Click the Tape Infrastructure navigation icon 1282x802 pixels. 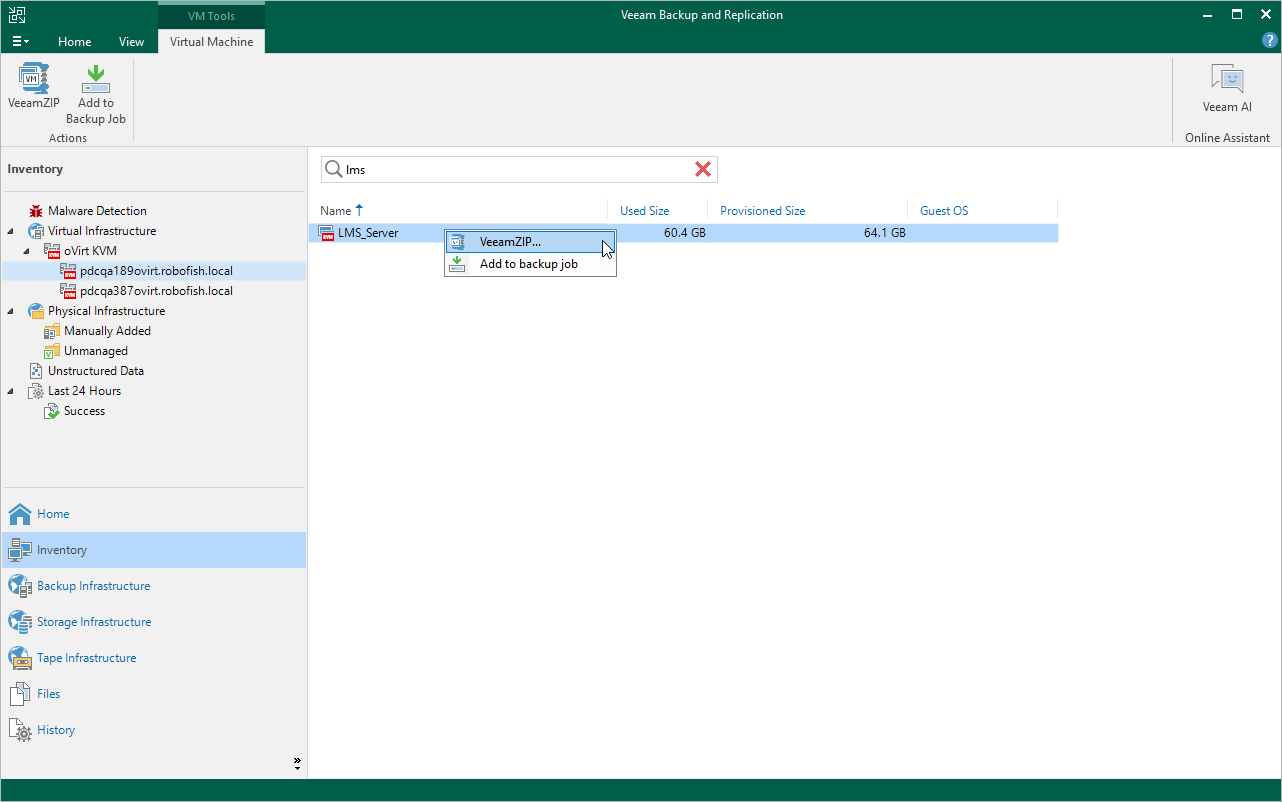[x=20, y=658]
